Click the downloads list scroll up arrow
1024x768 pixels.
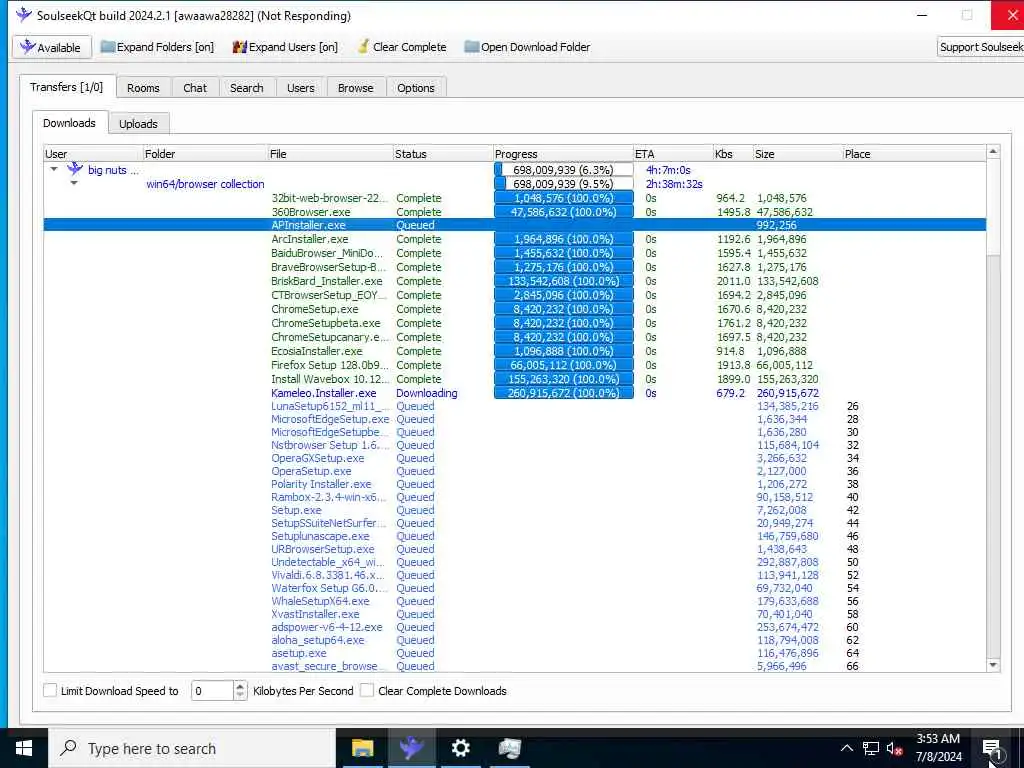click(x=993, y=152)
